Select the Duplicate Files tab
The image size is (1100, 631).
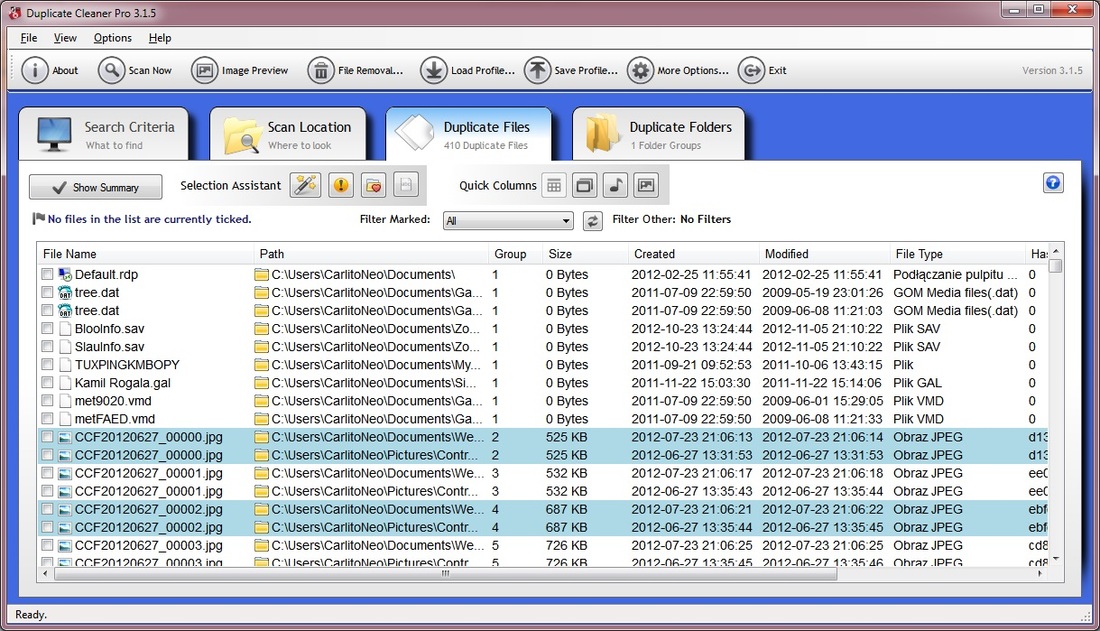469,134
